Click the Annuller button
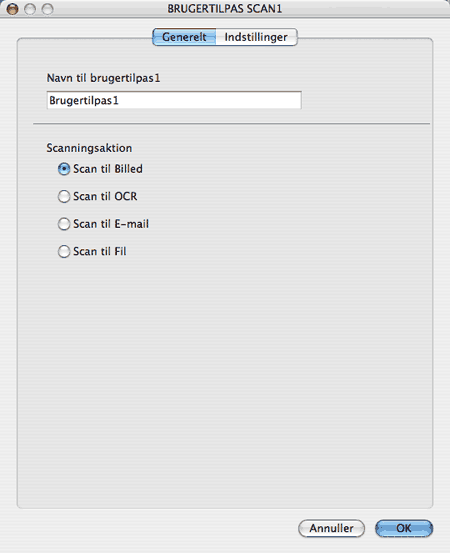This screenshot has height=553, width=450. tap(332, 528)
